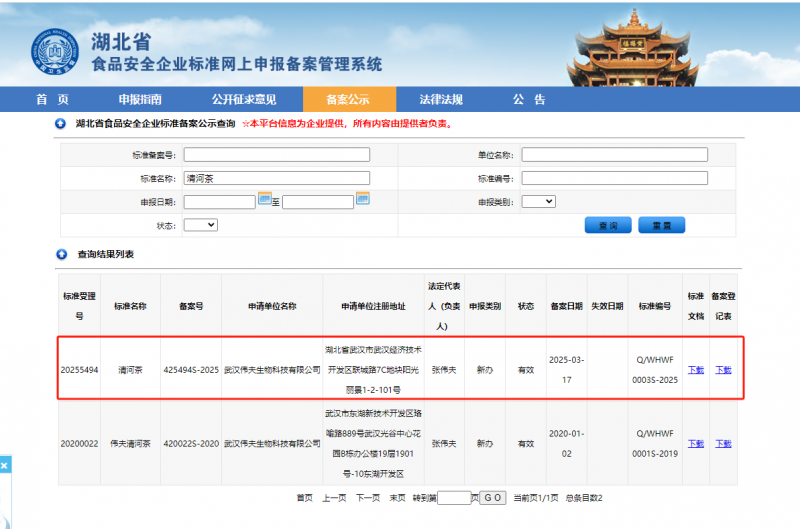Click arrow icon beside 查询结果列表

tap(61, 255)
